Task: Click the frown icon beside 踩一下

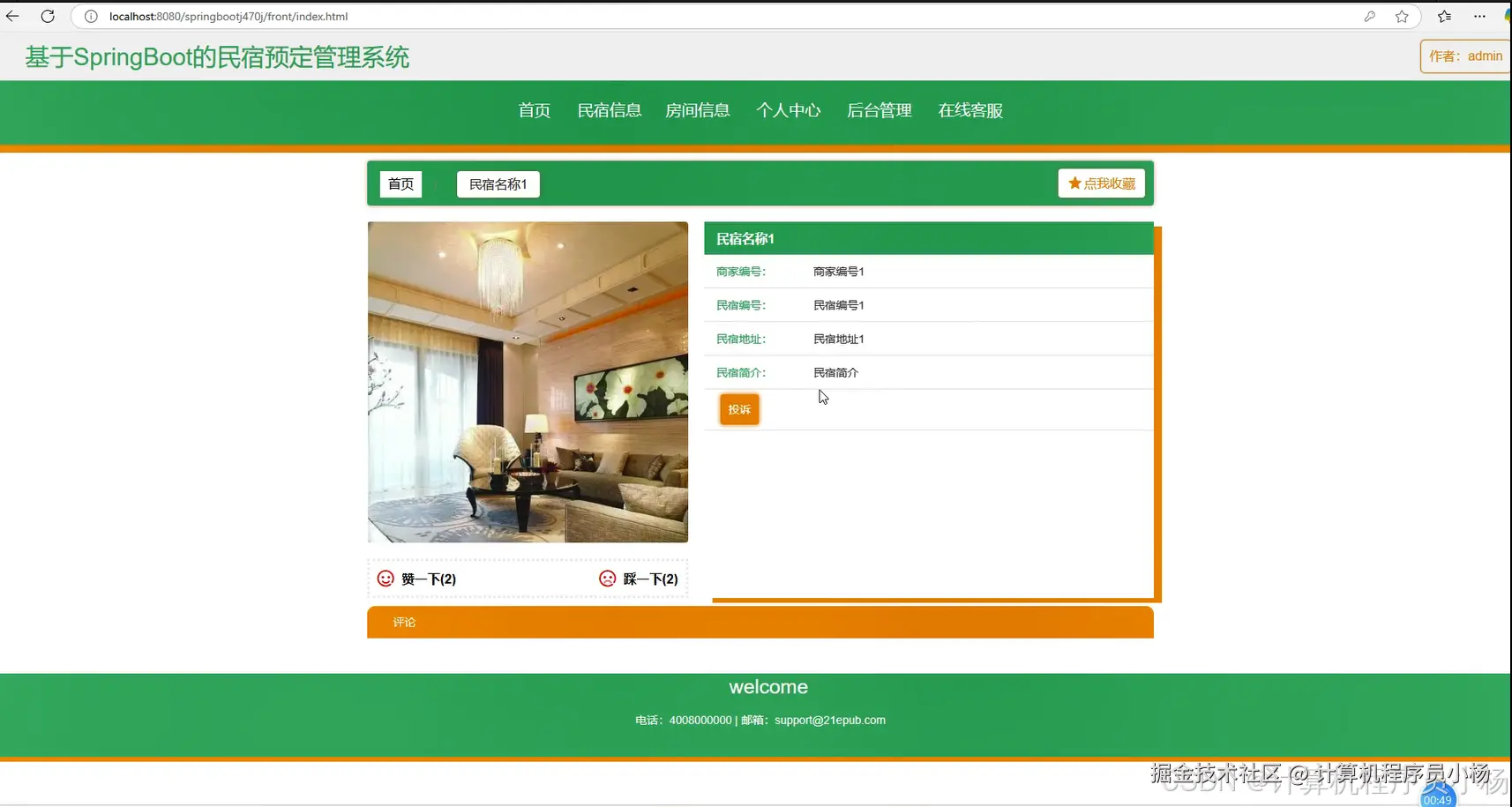Action: coord(607,578)
